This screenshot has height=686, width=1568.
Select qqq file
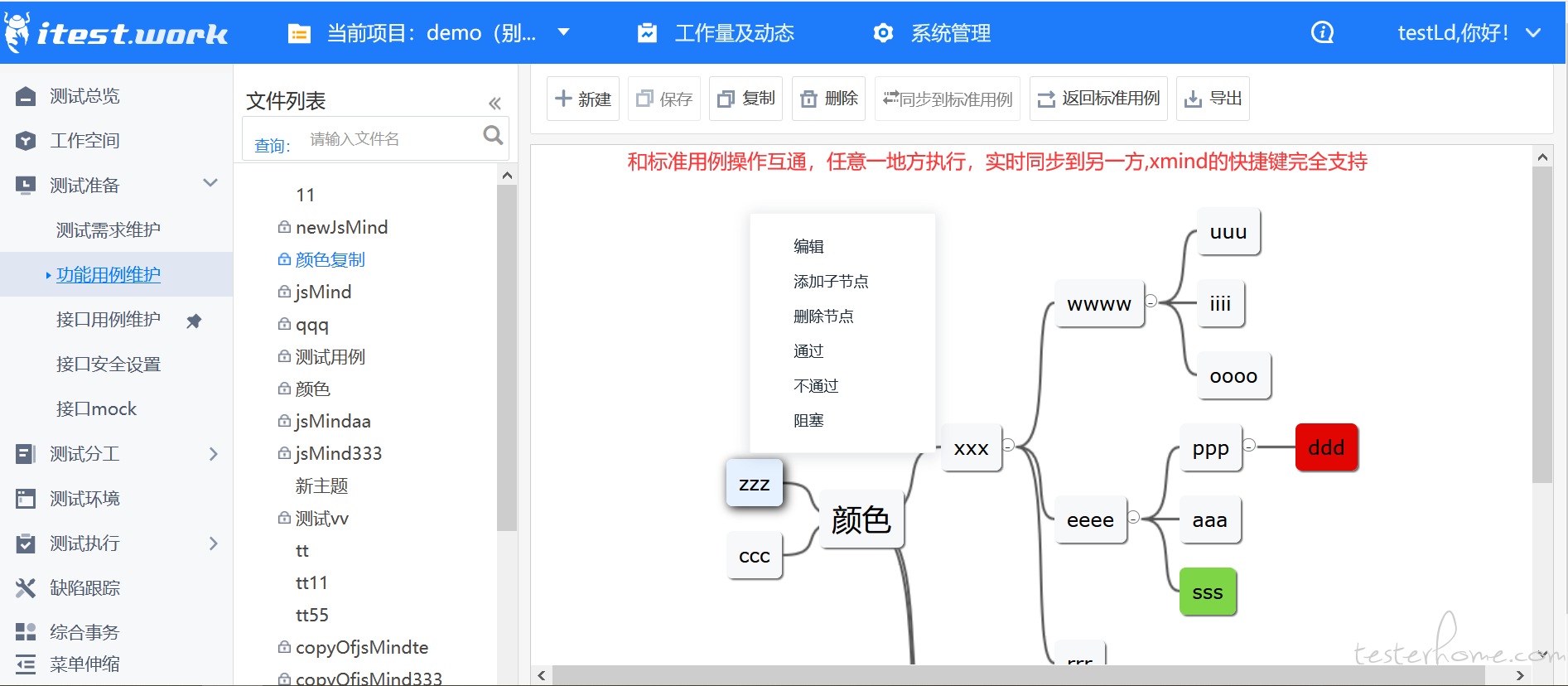(312, 325)
